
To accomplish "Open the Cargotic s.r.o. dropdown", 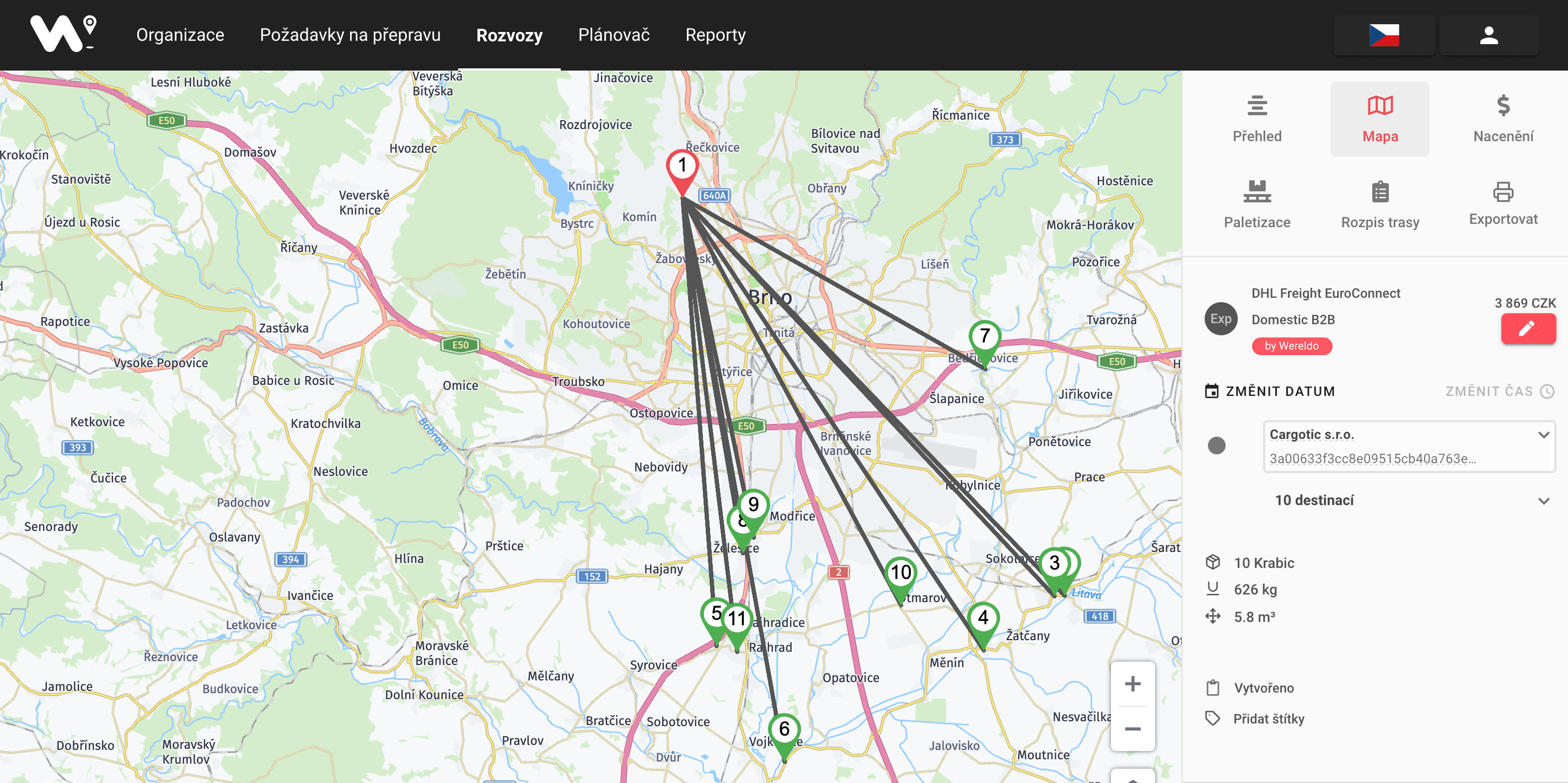I will point(1409,446).
